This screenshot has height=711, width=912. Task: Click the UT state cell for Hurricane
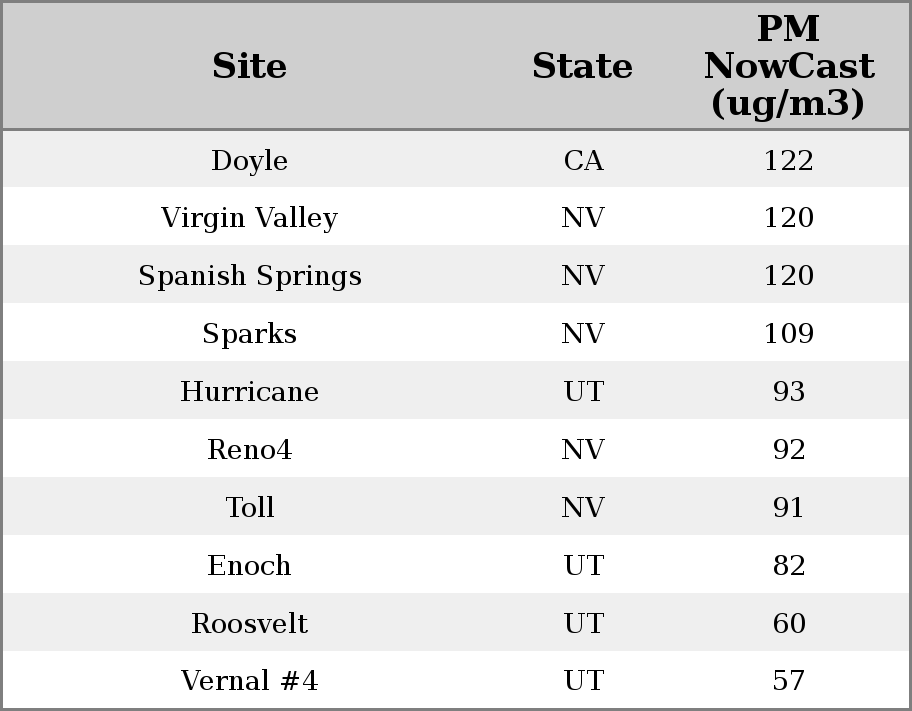click(583, 392)
